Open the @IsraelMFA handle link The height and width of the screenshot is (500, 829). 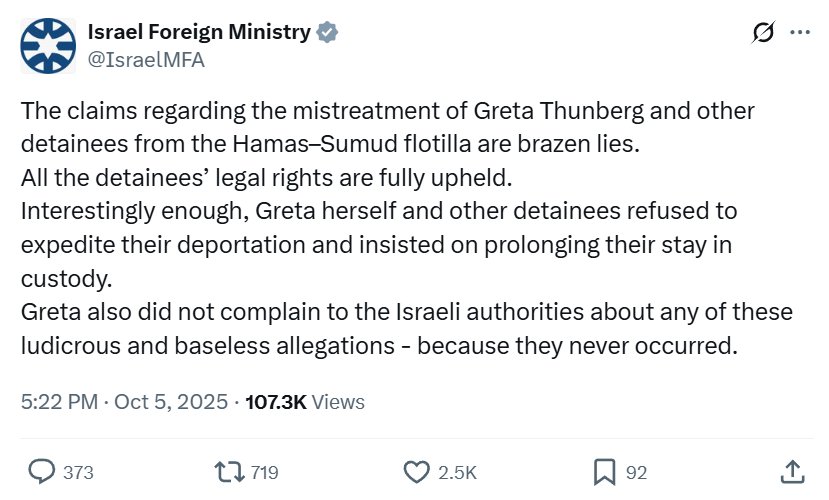147,58
